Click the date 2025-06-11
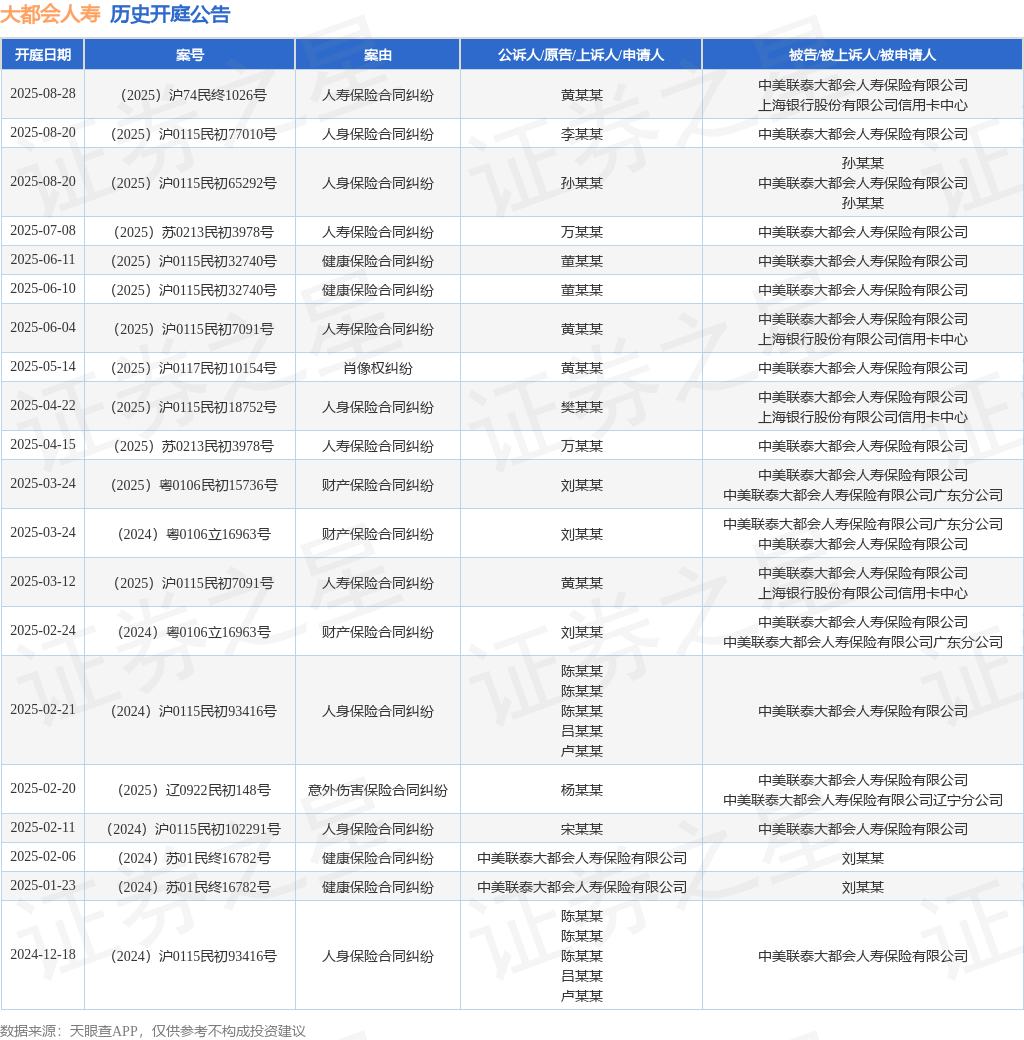Screen dimensions: 1024x1040 42,259
